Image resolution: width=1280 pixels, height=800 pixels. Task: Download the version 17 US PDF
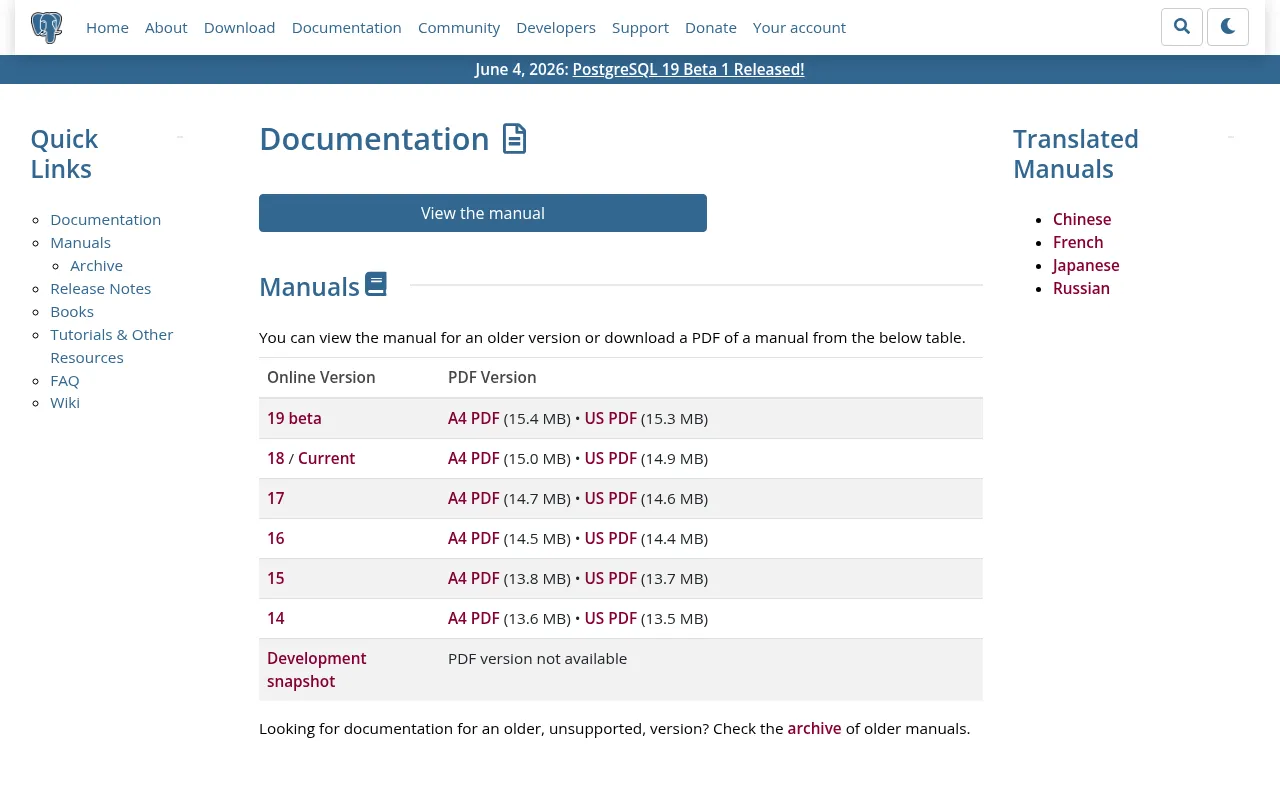tap(611, 499)
